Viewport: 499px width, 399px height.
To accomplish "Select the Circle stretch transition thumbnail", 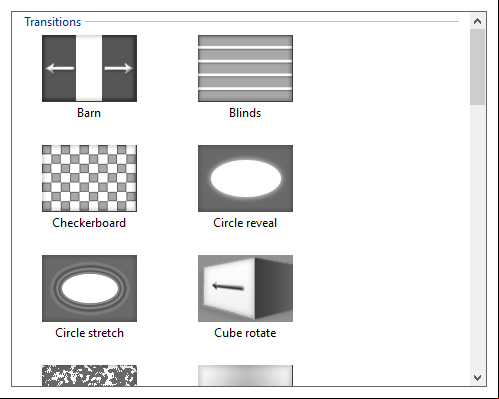I will pyautogui.click(x=89, y=288).
